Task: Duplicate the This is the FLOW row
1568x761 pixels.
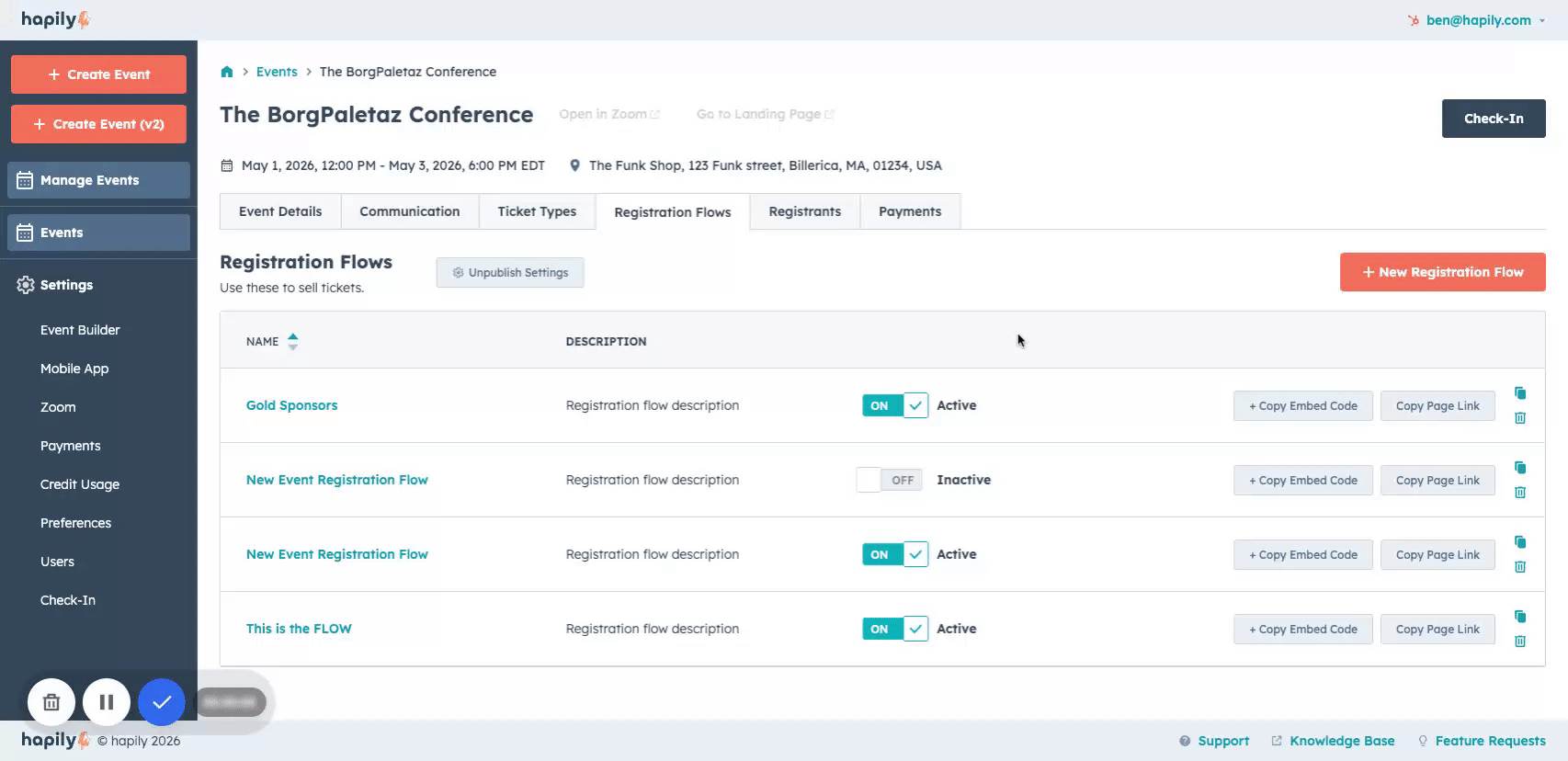Action: tap(1520, 617)
